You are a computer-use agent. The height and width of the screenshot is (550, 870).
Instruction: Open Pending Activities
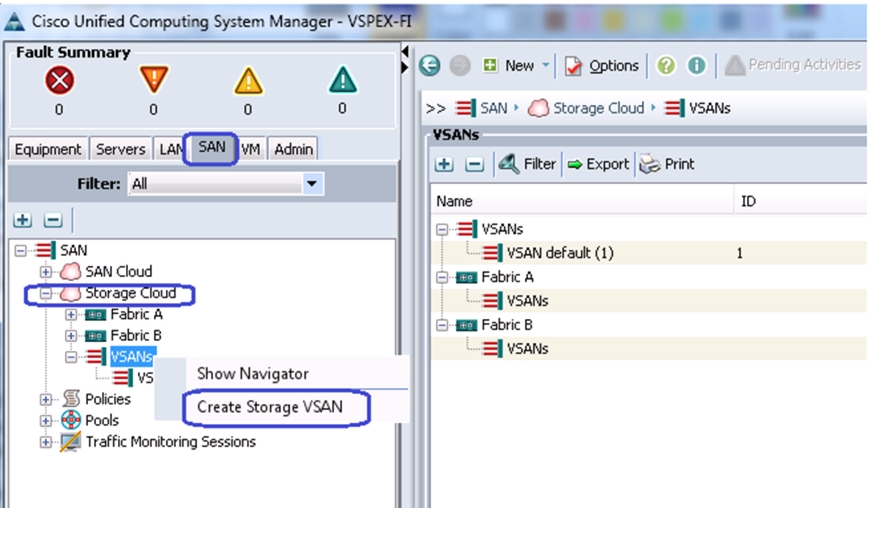(x=793, y=65)
